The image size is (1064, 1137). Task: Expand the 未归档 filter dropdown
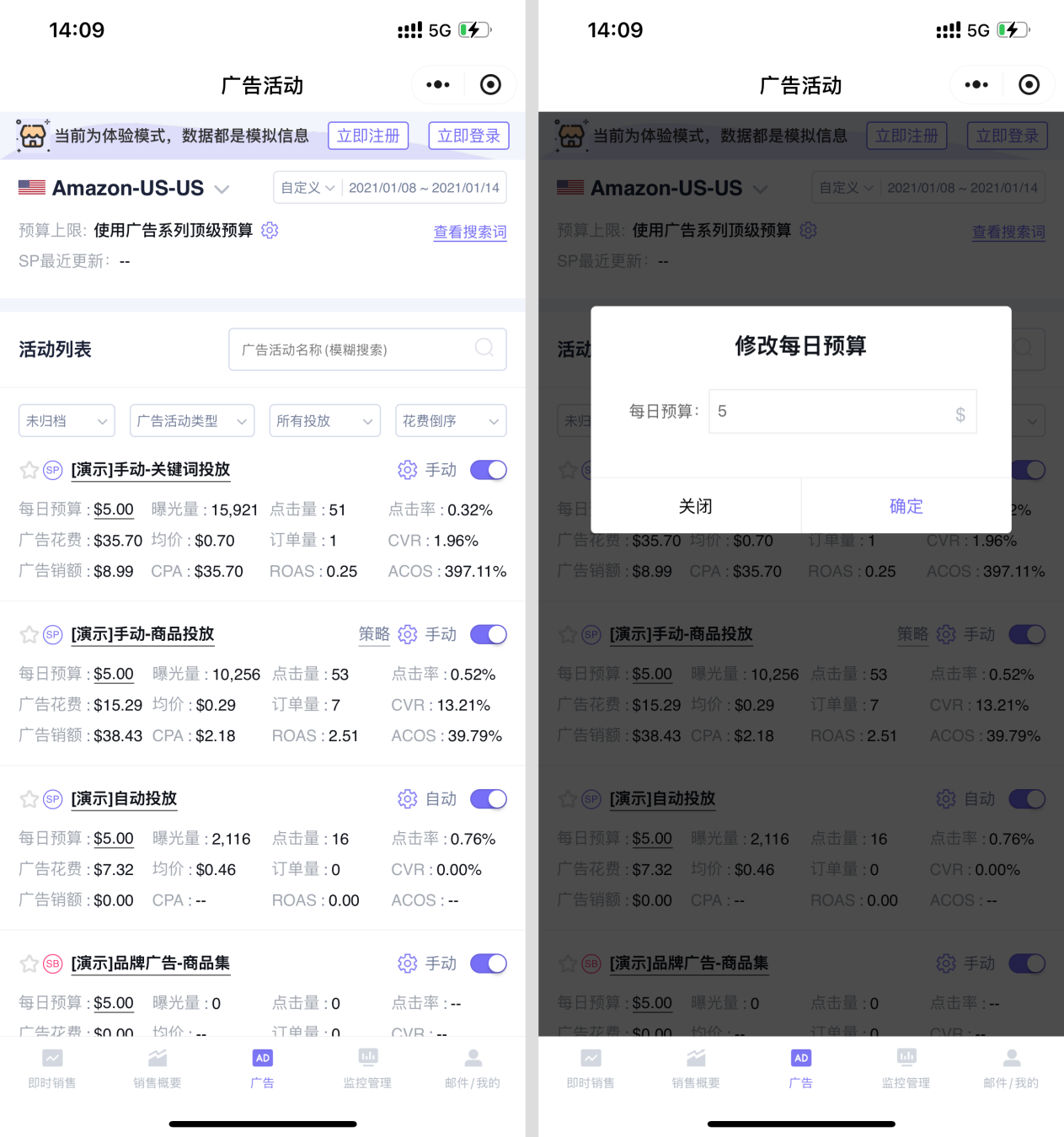67,420
